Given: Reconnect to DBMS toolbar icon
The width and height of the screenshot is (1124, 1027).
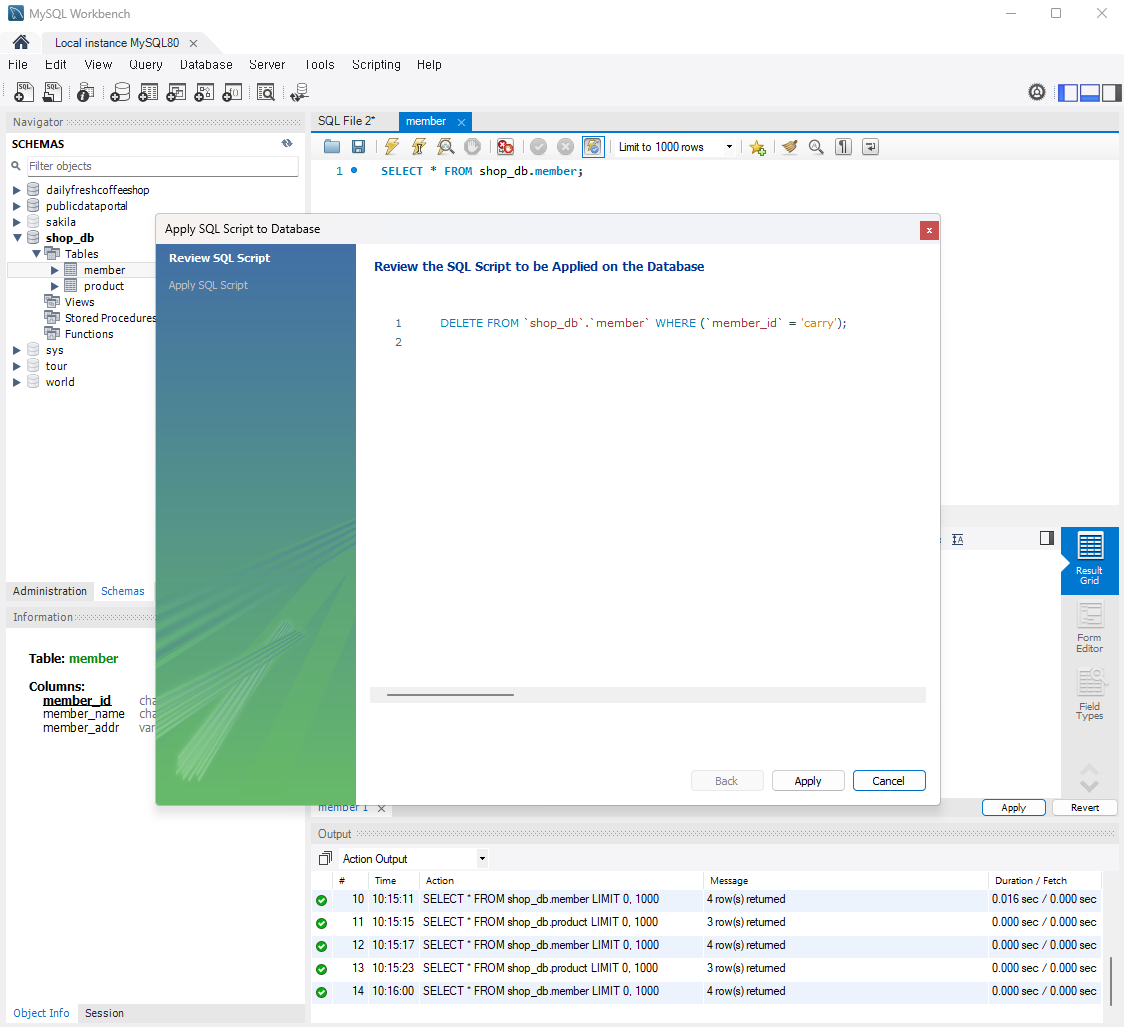Looking at the screenshot, I should coord(299,92).
